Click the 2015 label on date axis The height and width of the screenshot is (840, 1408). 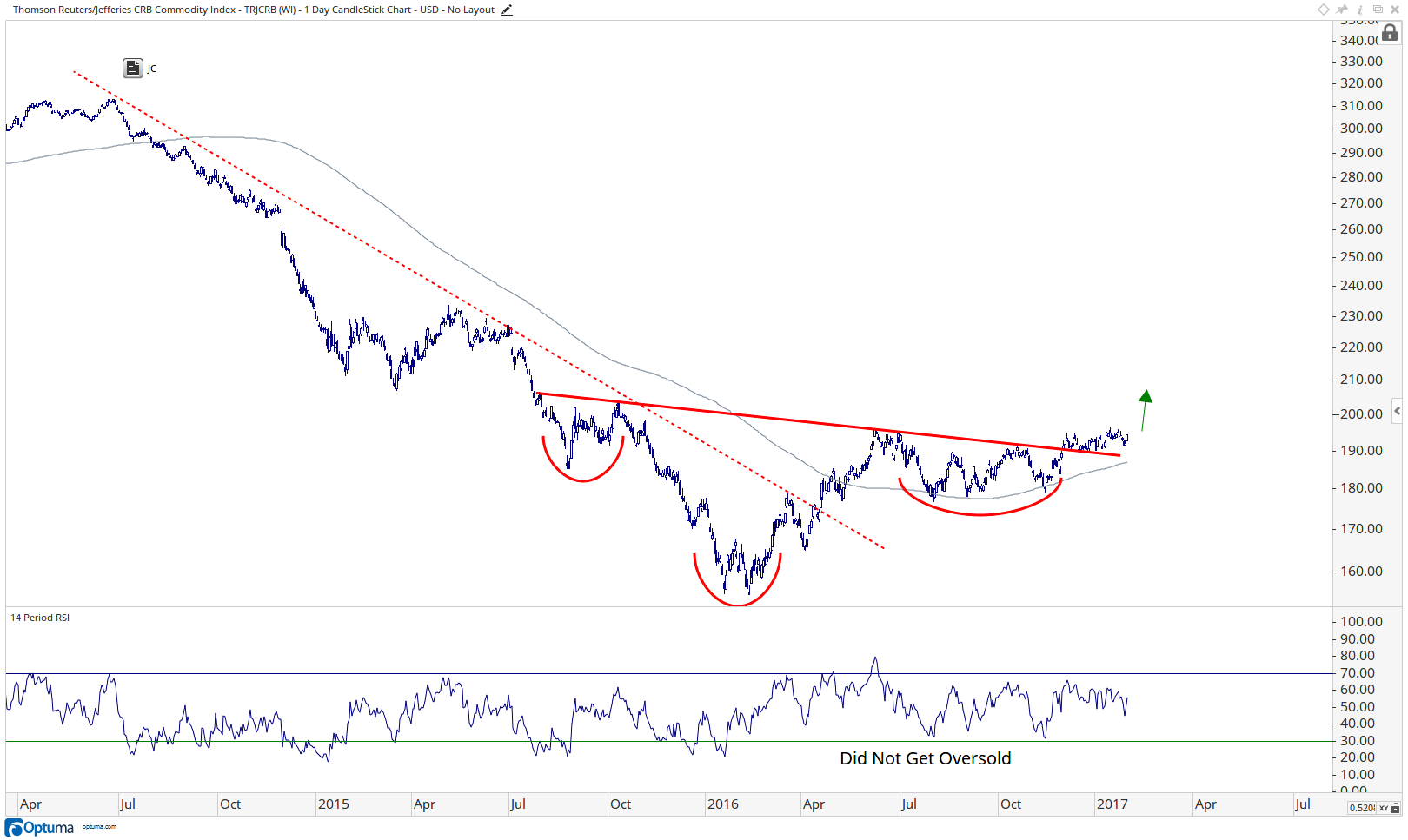(x=334, y=804)
